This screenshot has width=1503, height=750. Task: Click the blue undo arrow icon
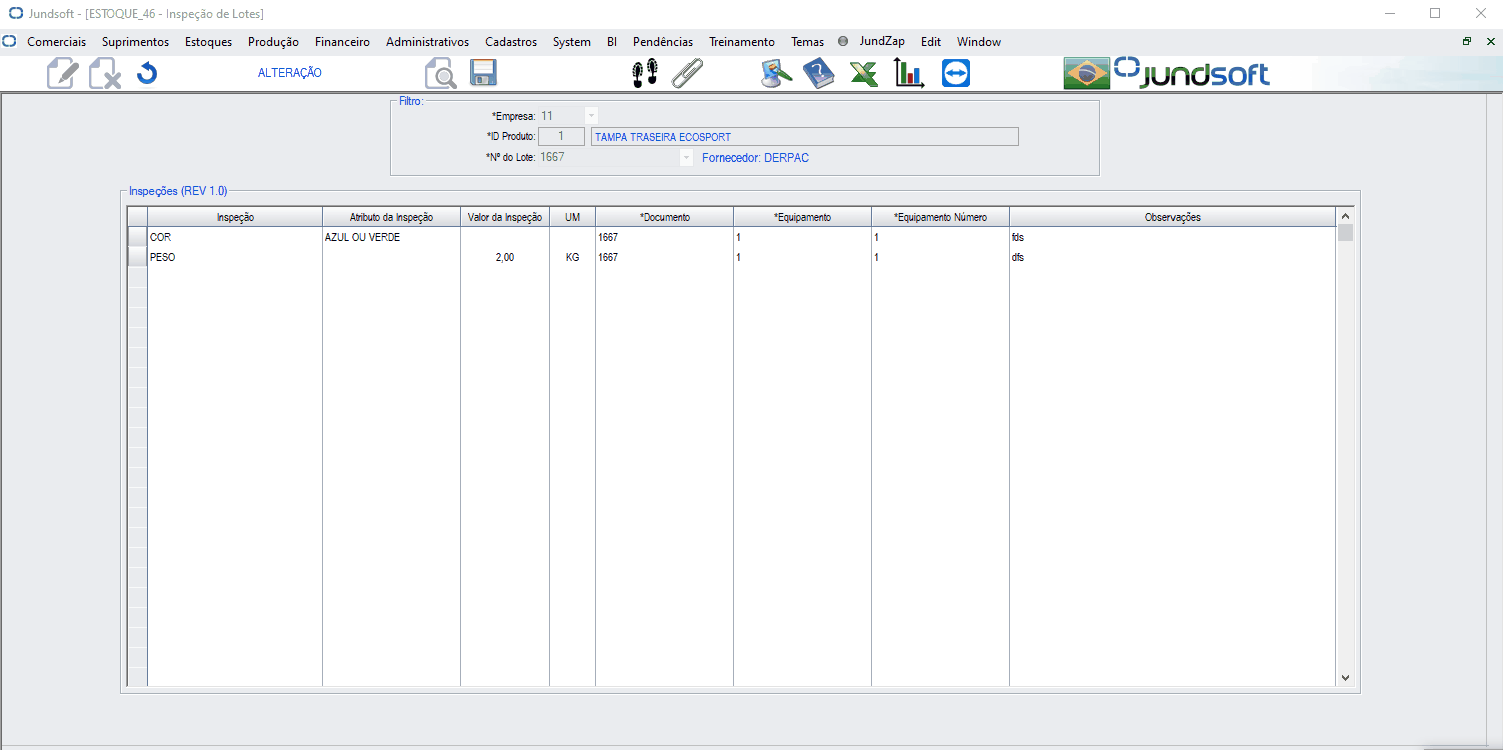(147, 74)
